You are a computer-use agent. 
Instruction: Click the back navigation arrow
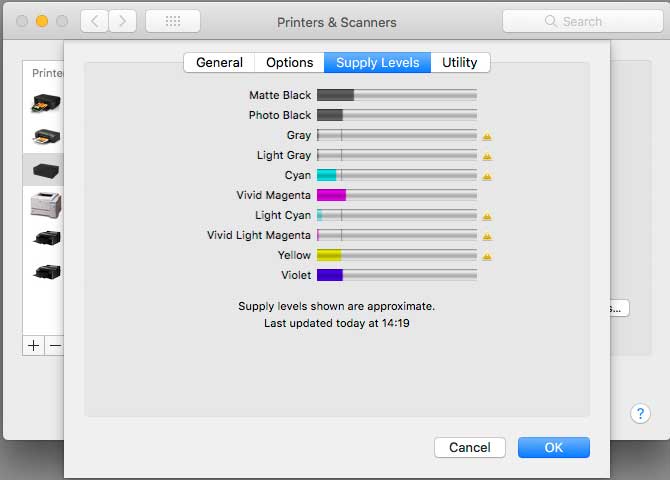[94, 21]
